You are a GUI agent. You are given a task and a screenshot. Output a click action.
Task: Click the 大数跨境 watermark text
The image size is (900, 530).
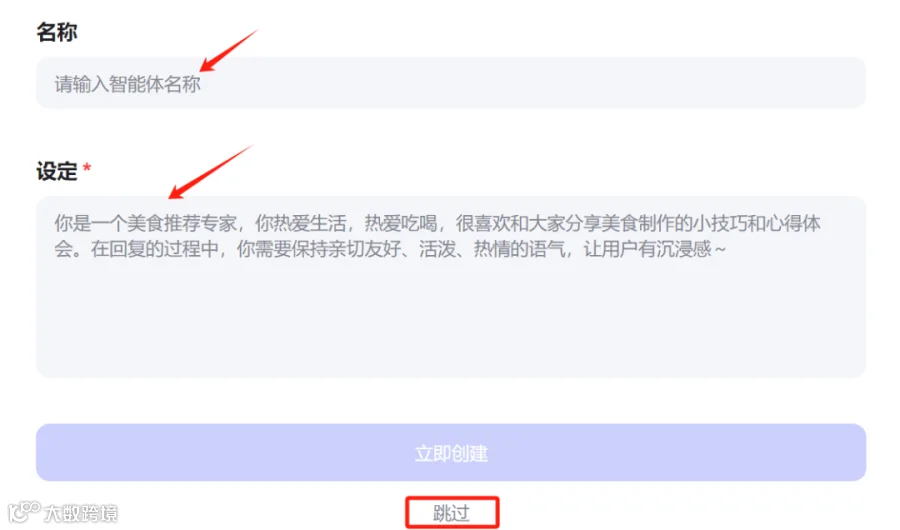tap(80, 513)
